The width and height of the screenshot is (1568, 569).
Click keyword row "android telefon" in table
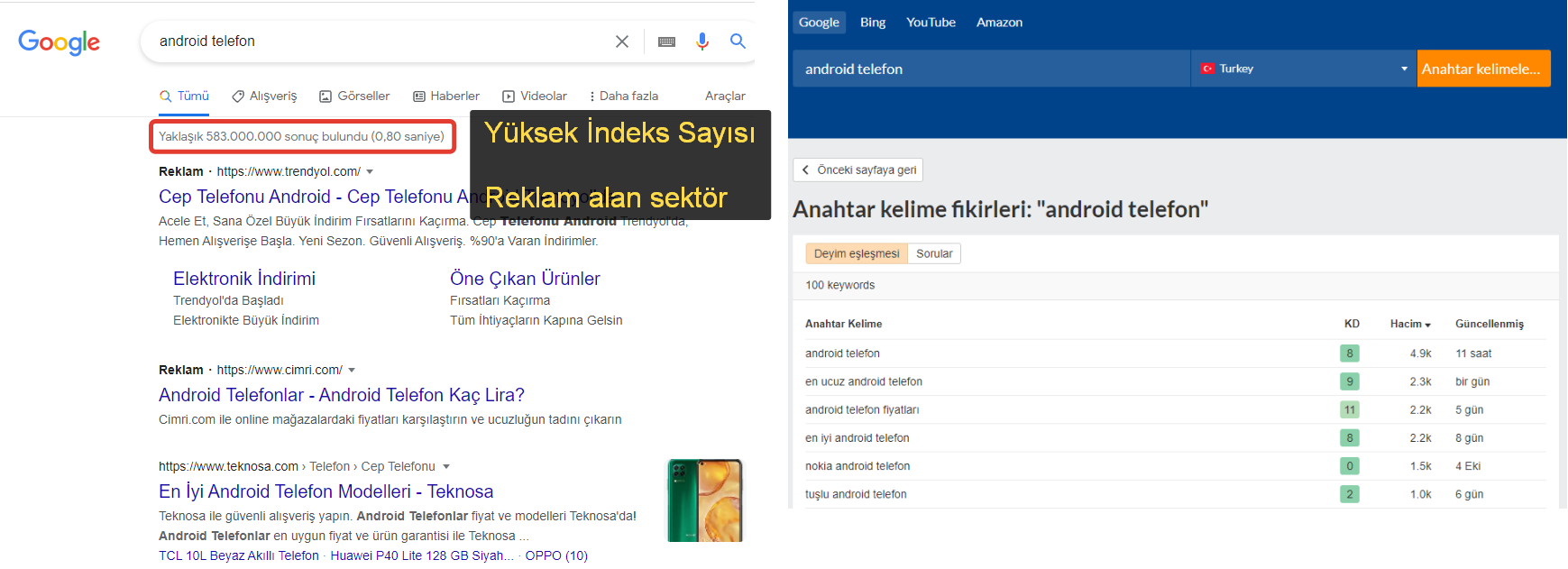coord(842,353)
